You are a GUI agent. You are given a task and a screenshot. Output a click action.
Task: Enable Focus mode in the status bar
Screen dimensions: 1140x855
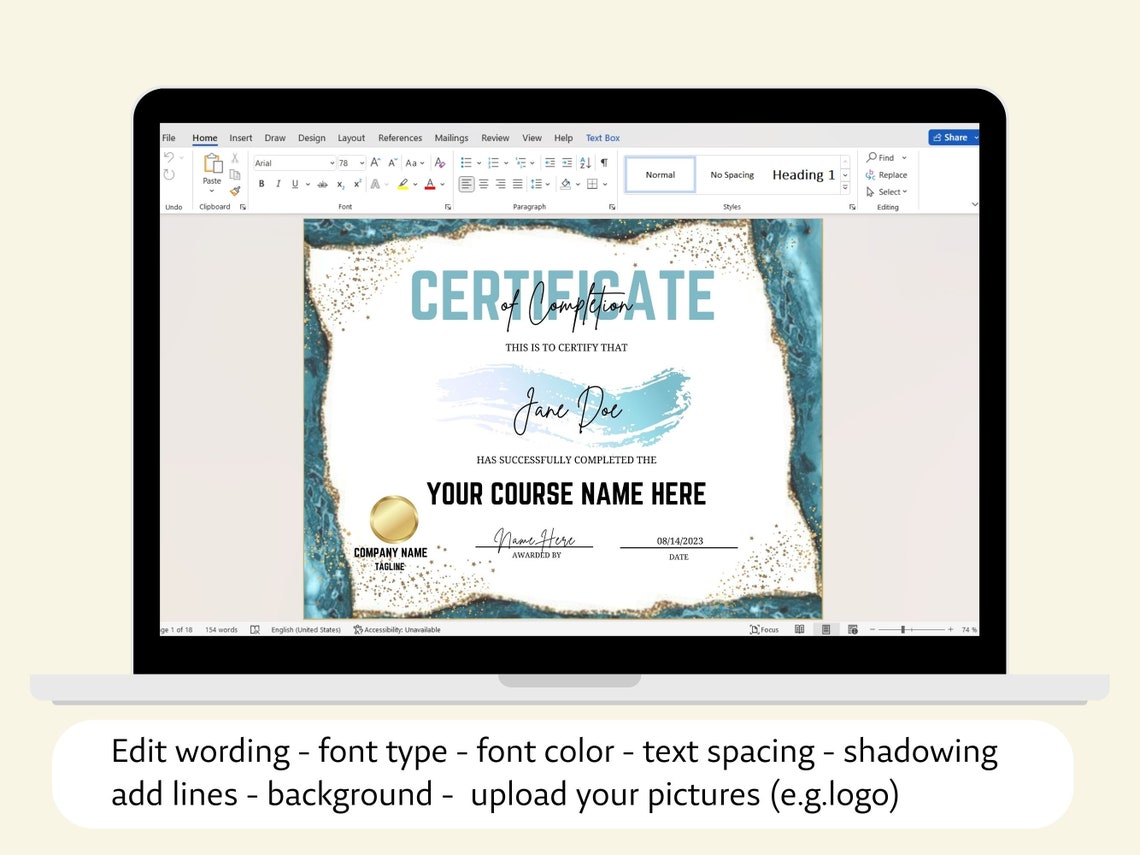766,629
